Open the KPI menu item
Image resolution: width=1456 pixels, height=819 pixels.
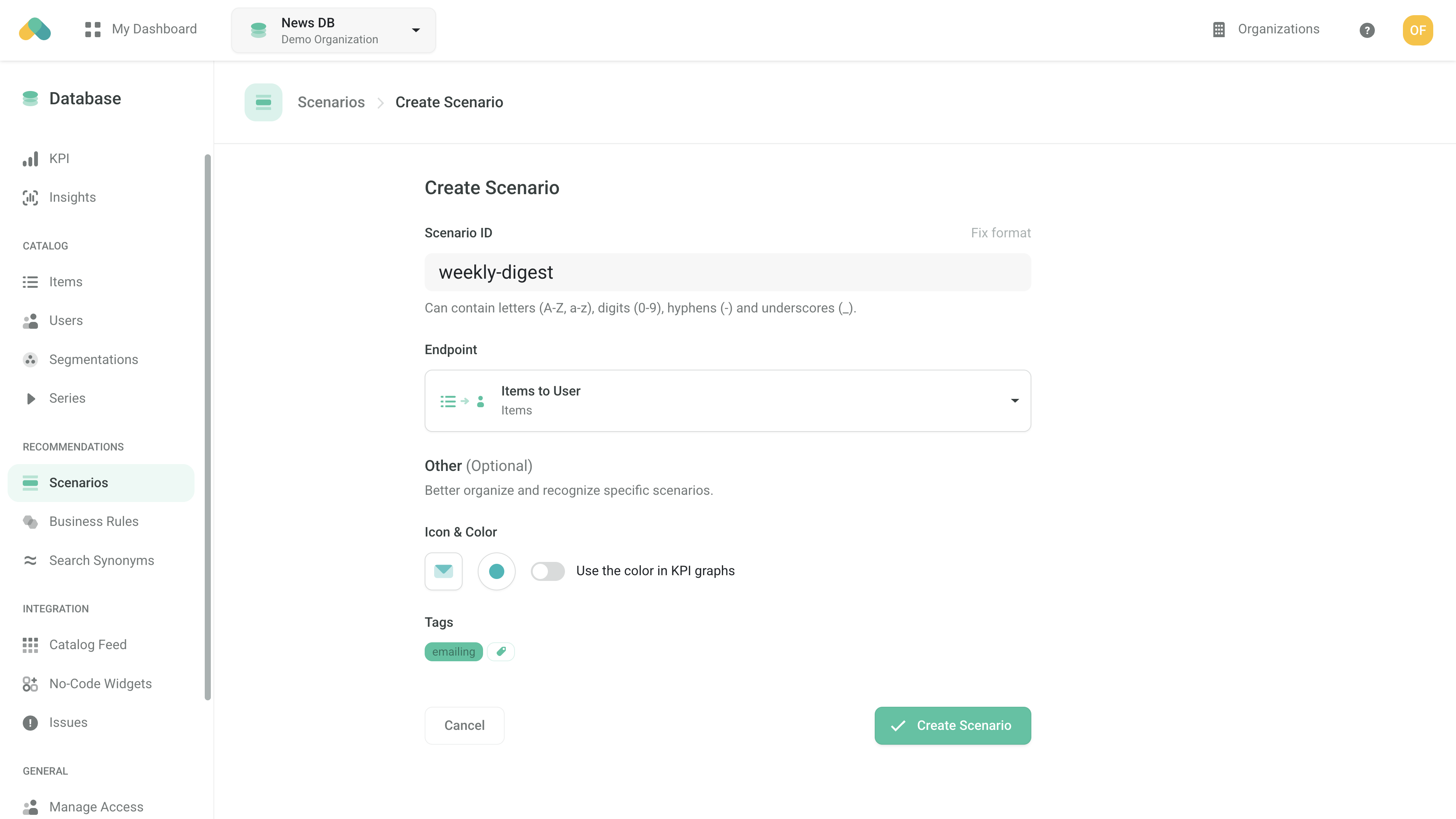pos(59,159)
